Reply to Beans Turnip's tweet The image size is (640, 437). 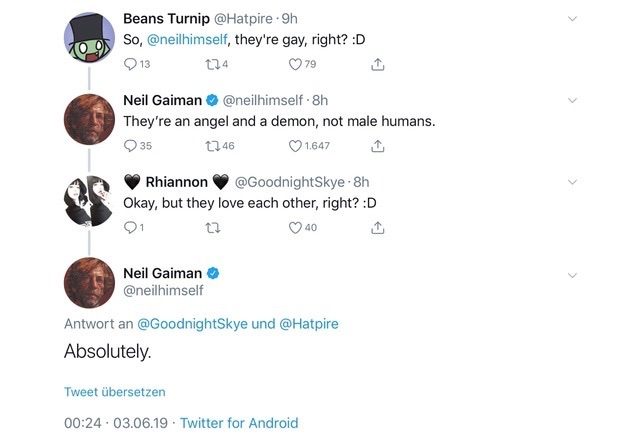point(129,65)
